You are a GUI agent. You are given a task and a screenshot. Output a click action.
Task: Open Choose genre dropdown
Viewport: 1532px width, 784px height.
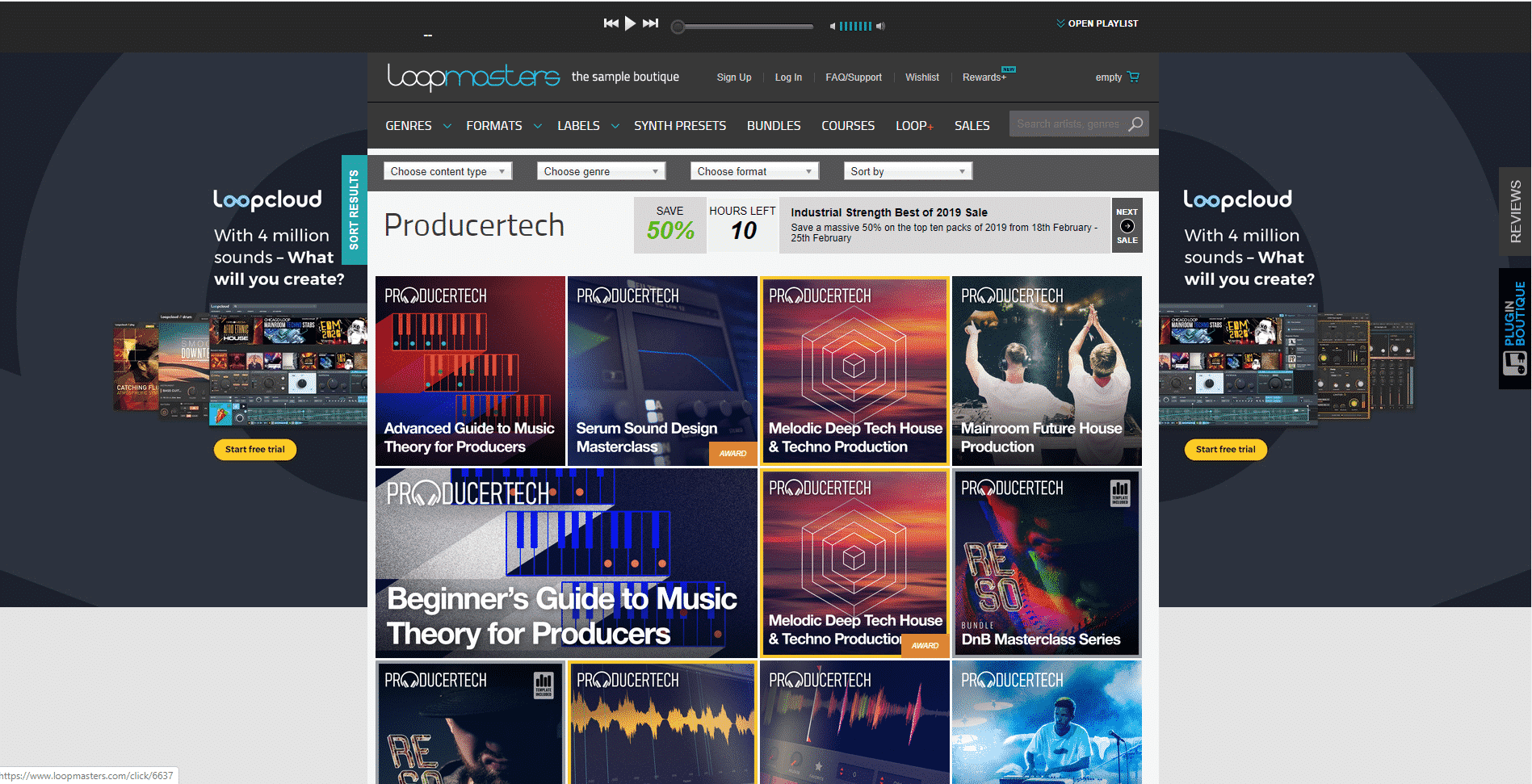pyautogui.click(x=602, y=171)
